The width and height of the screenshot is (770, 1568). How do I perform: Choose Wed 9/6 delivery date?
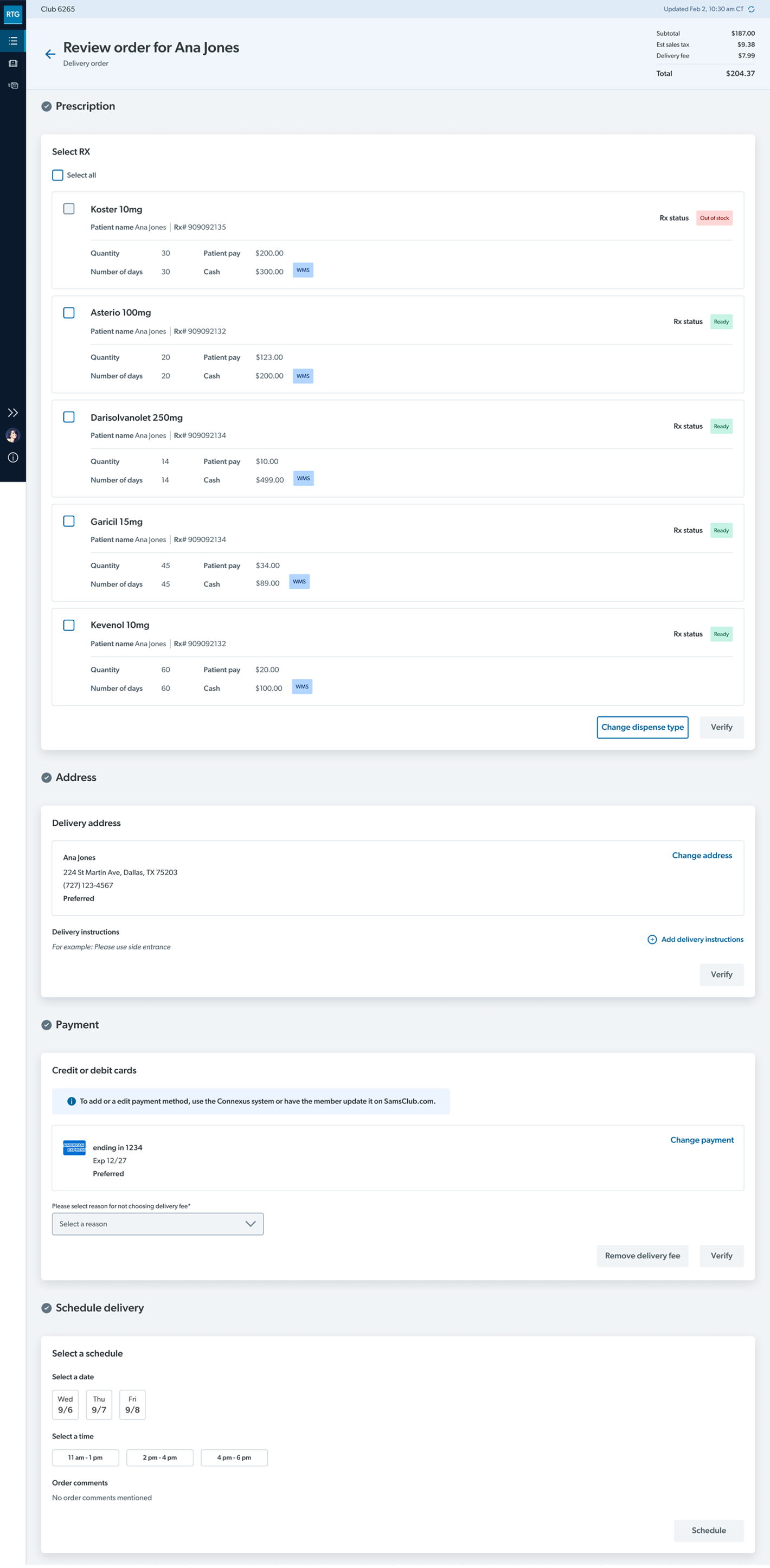point(65,1405)
